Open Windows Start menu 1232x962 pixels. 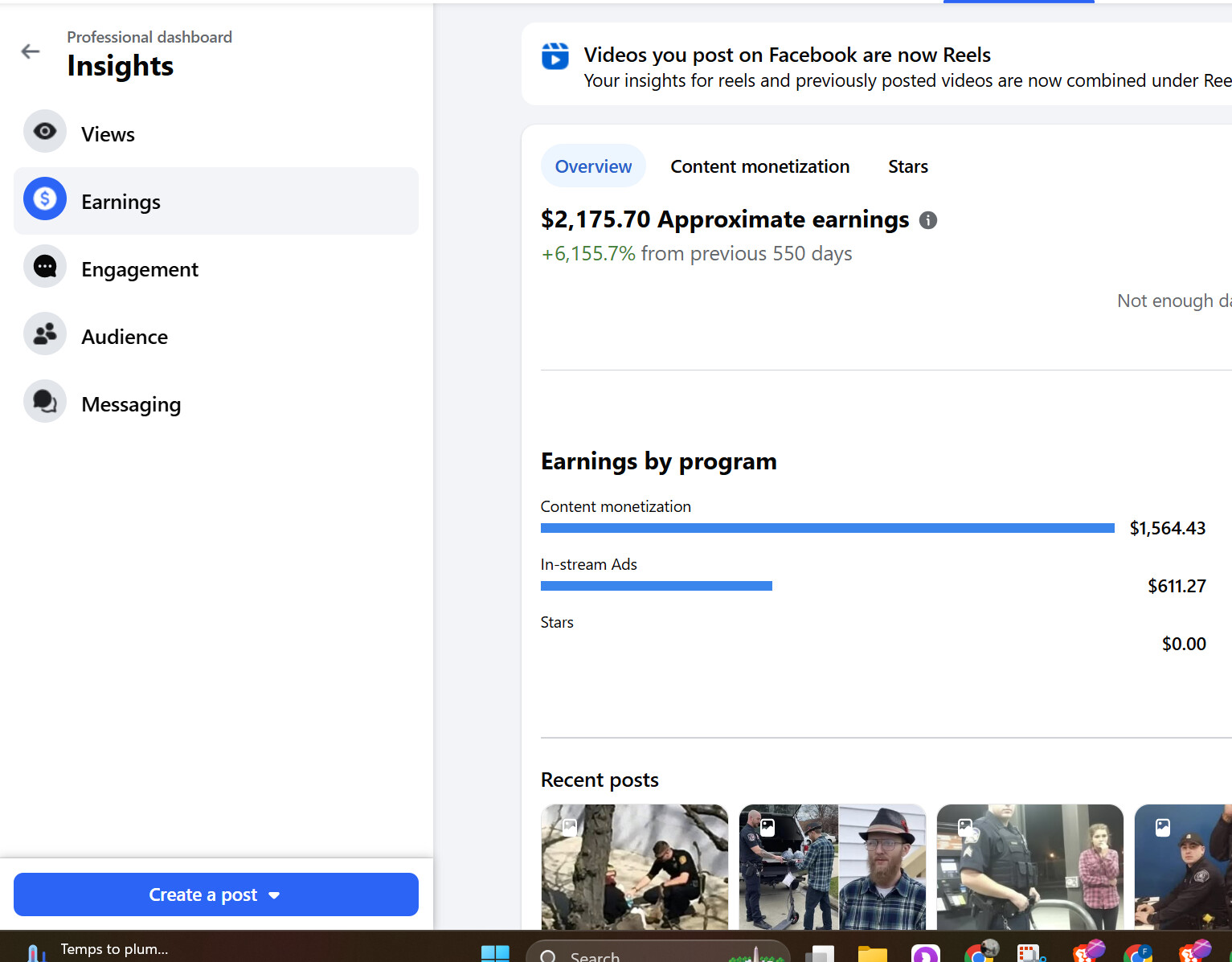(495, 953)
